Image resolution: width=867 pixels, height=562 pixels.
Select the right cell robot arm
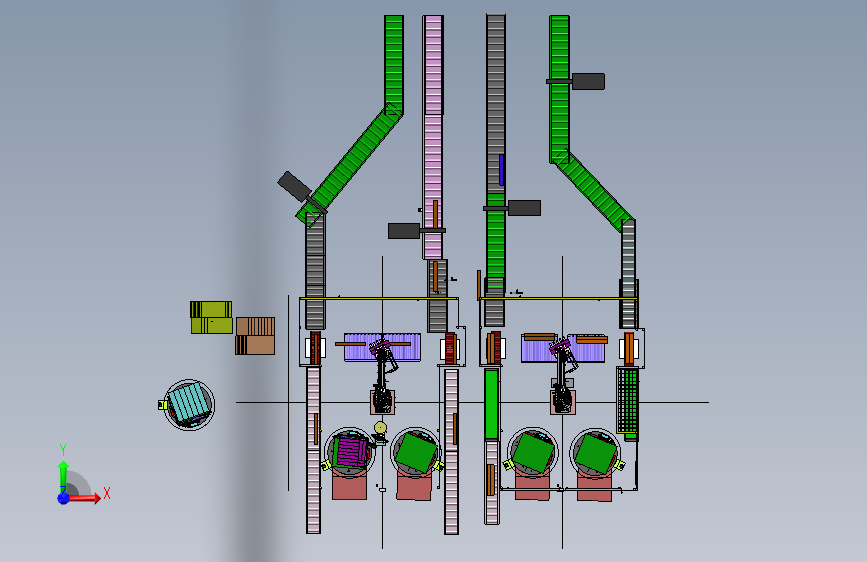click(x=563, y=376)
